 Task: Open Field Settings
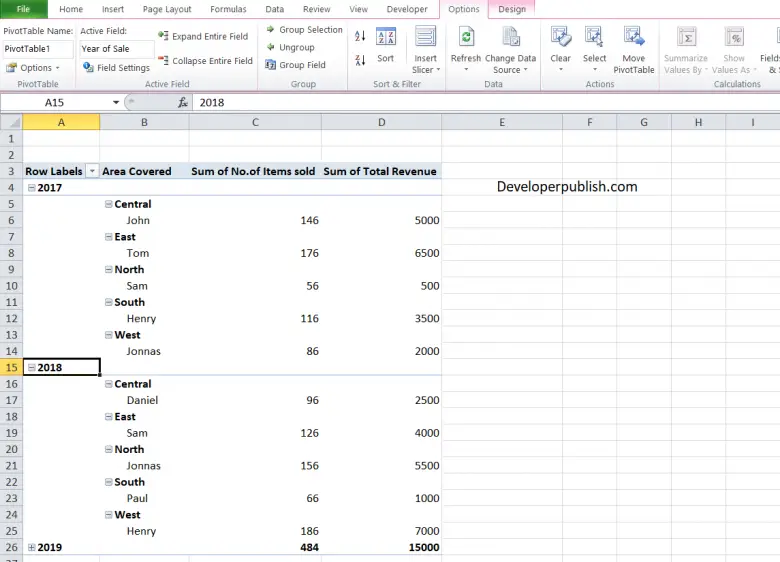[x=116, y=68]
